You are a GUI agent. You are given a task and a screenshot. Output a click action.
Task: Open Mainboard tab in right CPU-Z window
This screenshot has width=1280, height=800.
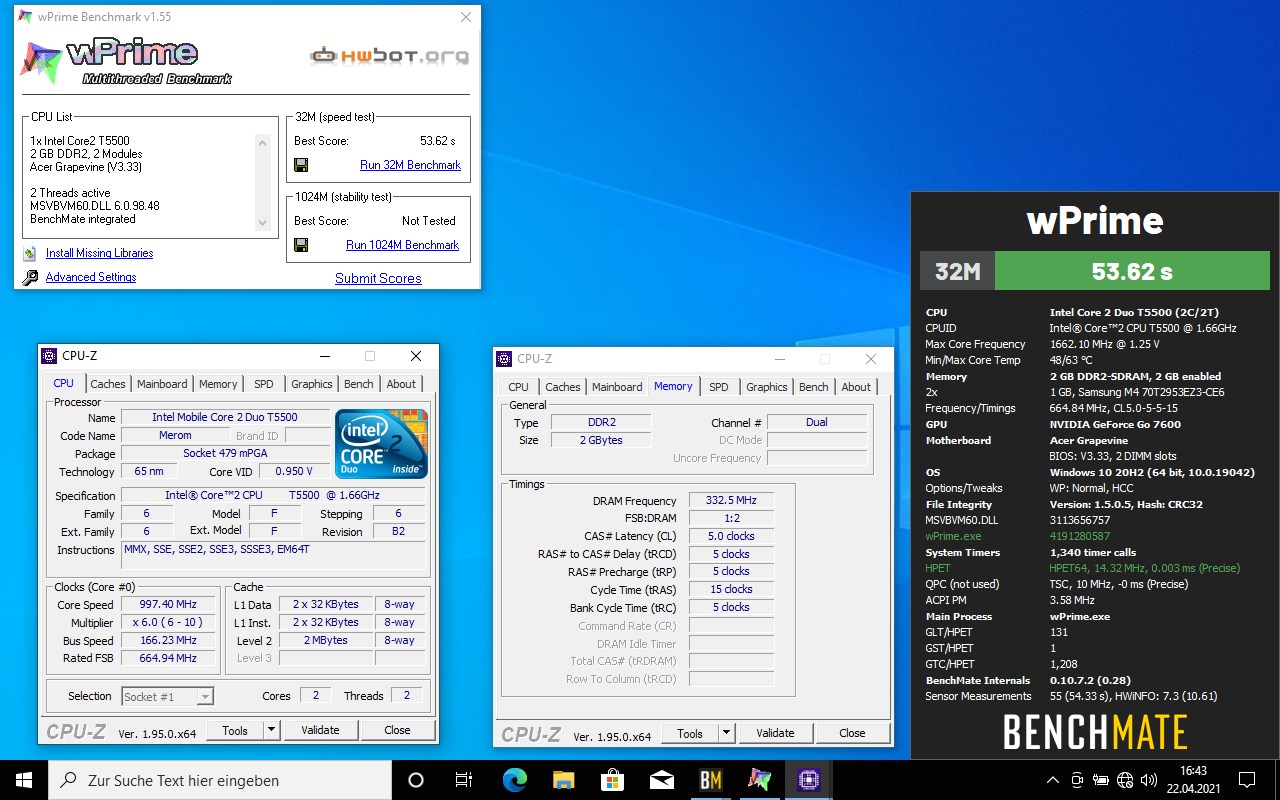click(x=617, y=387)
